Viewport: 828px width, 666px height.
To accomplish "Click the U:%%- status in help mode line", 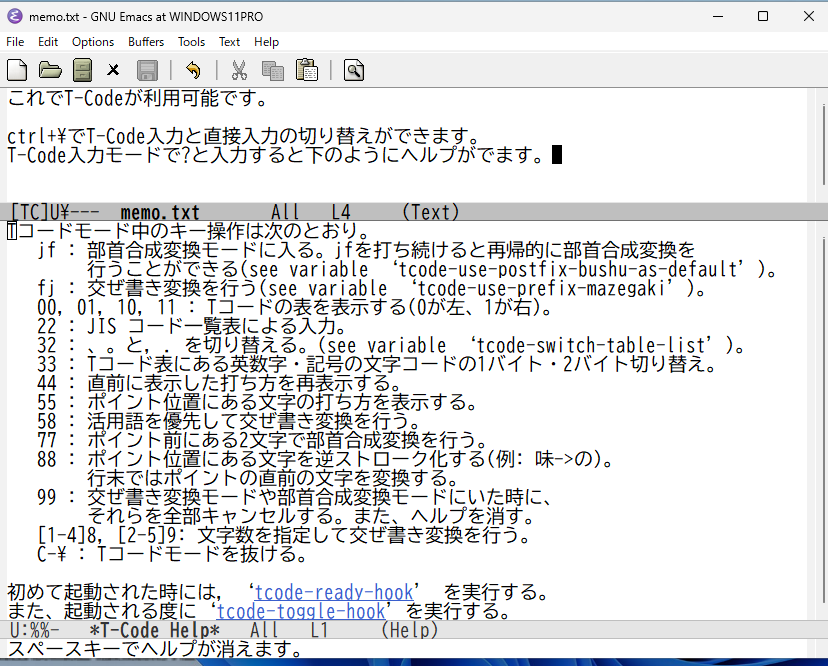I will coord(35,630).
